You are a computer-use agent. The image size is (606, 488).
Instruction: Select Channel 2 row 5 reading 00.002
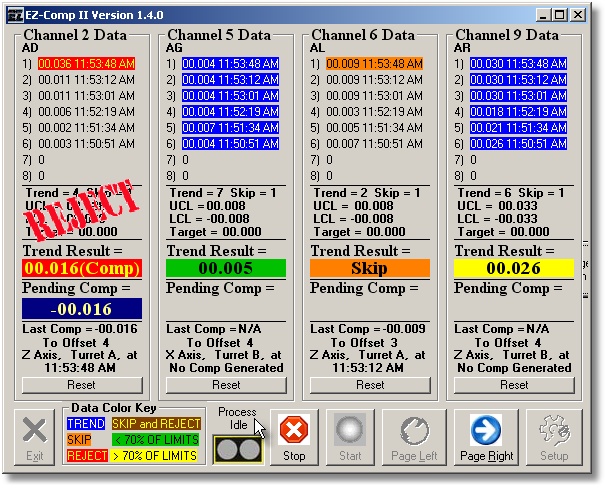[87, 128]
